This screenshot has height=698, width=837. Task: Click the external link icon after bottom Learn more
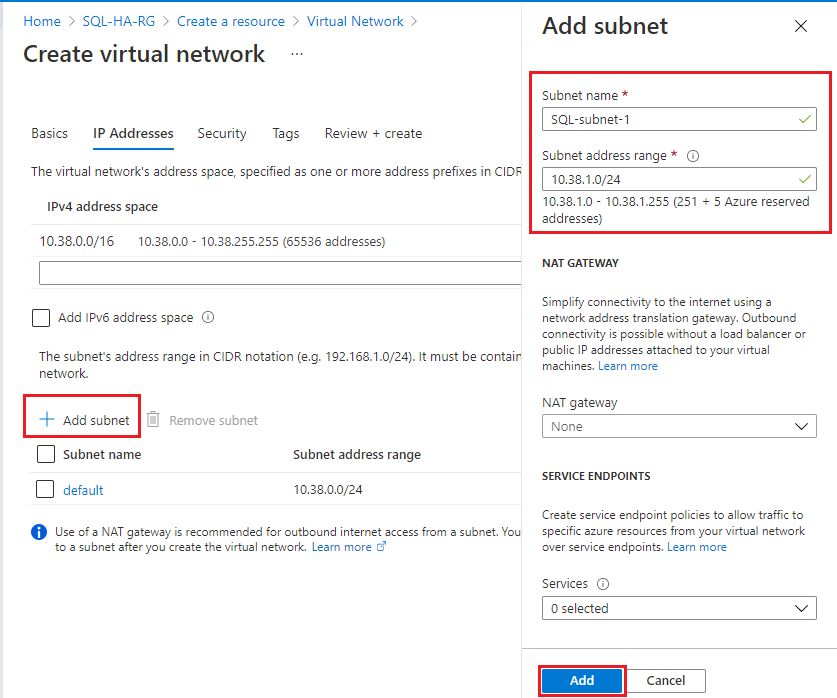tap(380, 547)
